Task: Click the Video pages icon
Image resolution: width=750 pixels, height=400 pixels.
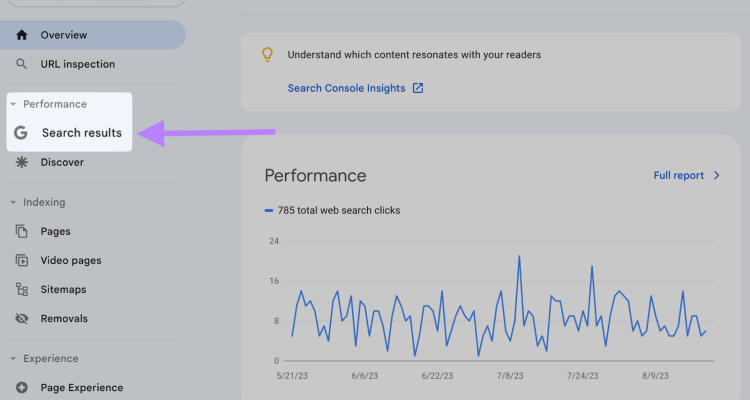Action: pyautogui.click(x=22, y=260)
